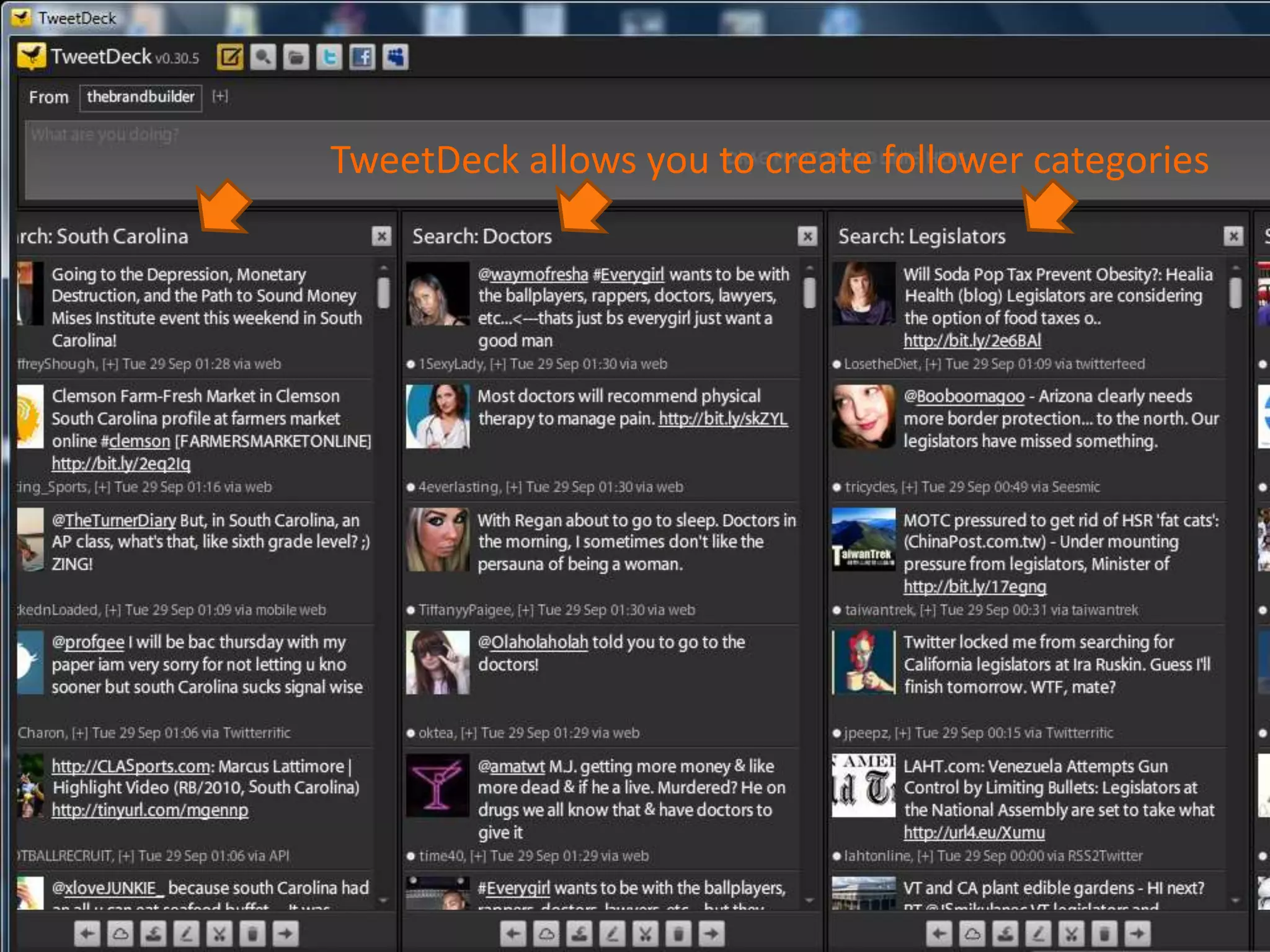The height and width of the screenshot is (952, 1270).
Task: Toggle the read dot beside taiwantrek
Action: [x=837, y=610]
